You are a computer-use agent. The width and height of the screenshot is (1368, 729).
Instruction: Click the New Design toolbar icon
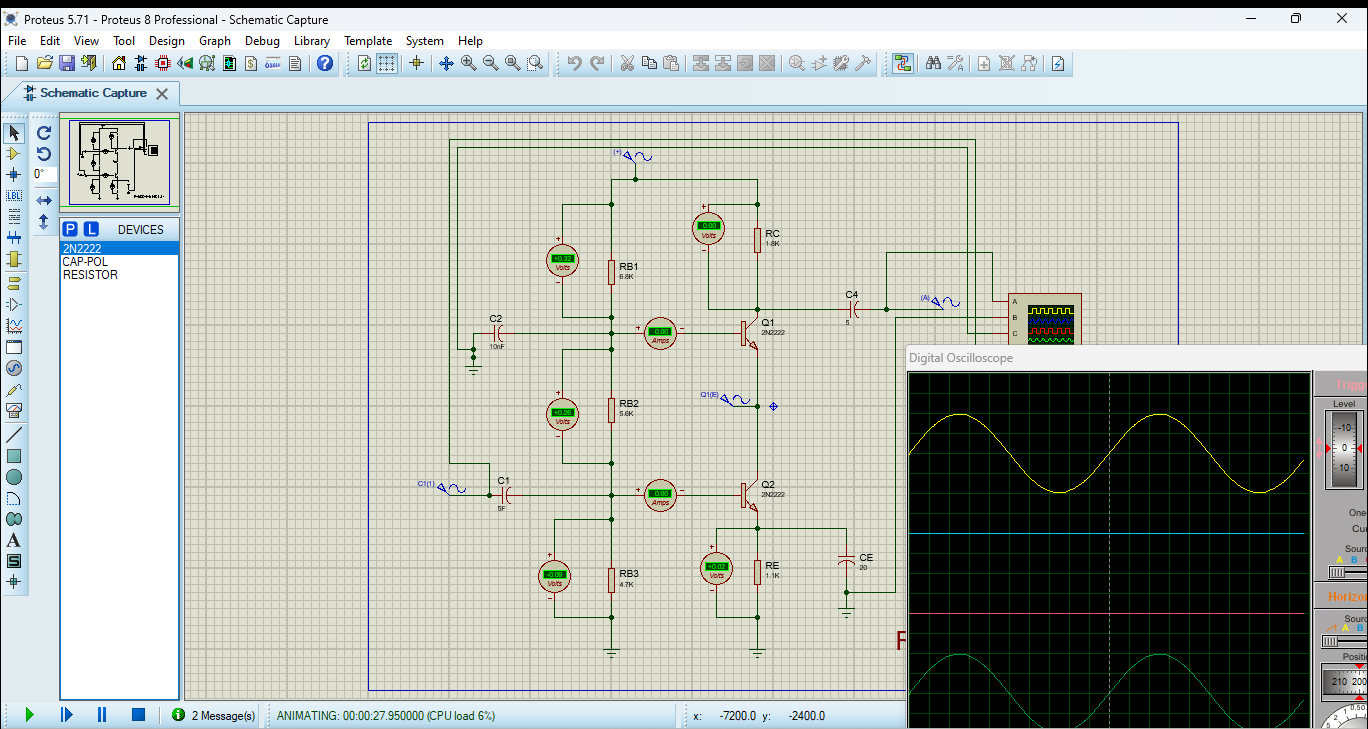pos(22,63)
